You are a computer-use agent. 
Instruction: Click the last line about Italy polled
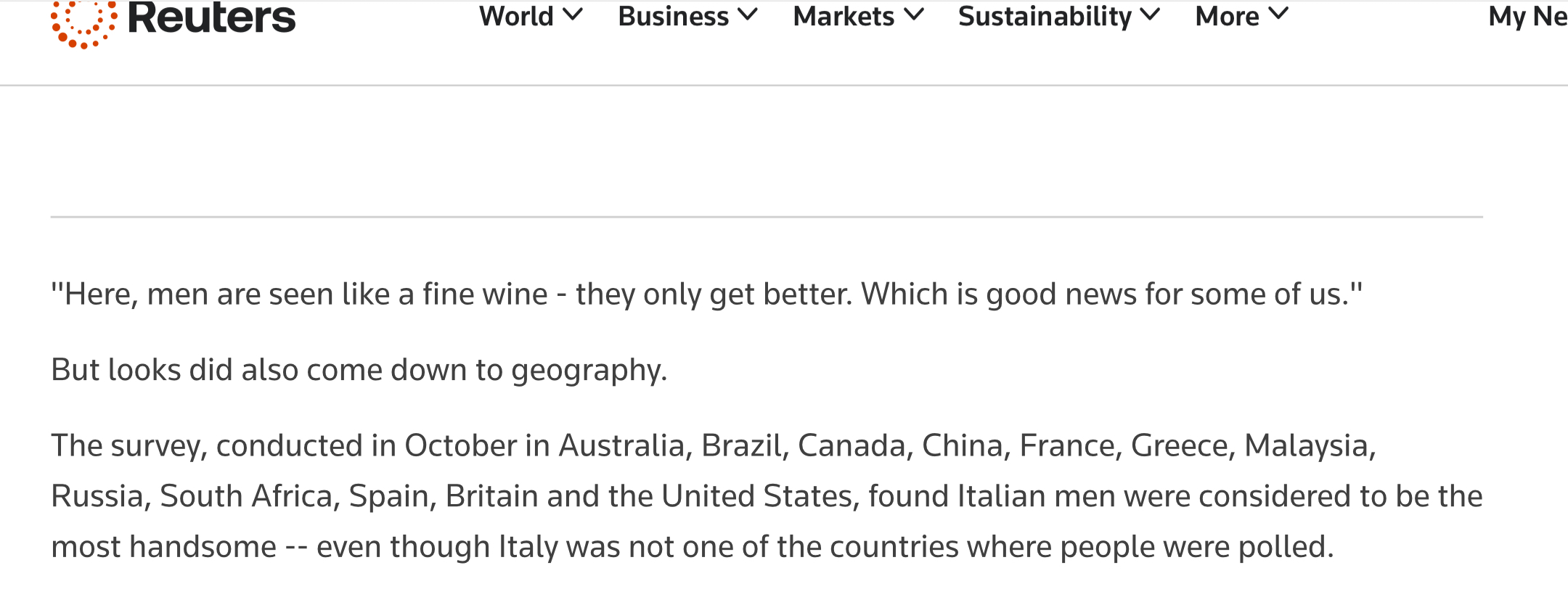tap(693, 547)
